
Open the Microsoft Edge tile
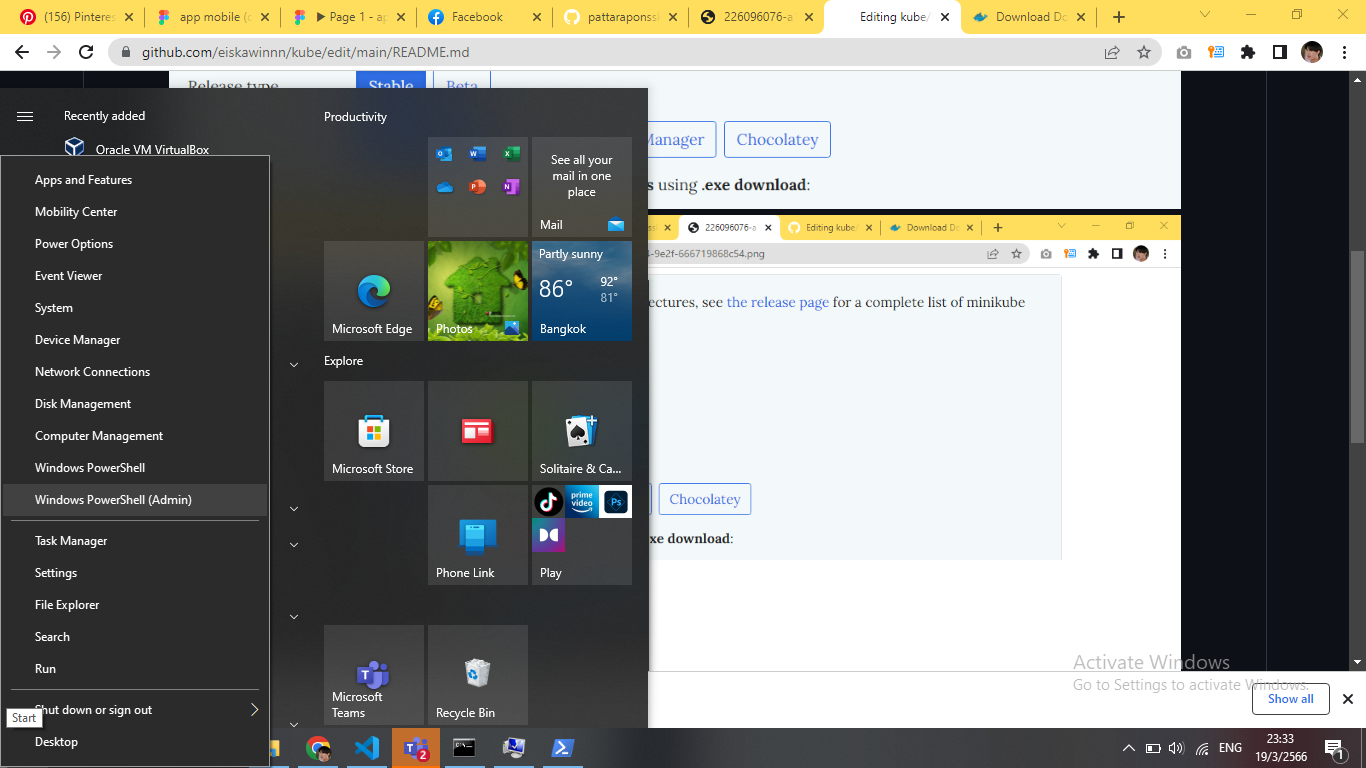(x=374, y=291)
